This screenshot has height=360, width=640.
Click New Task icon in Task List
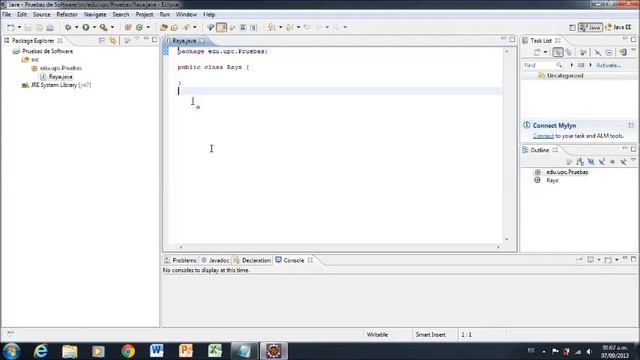tap(537, 52)
